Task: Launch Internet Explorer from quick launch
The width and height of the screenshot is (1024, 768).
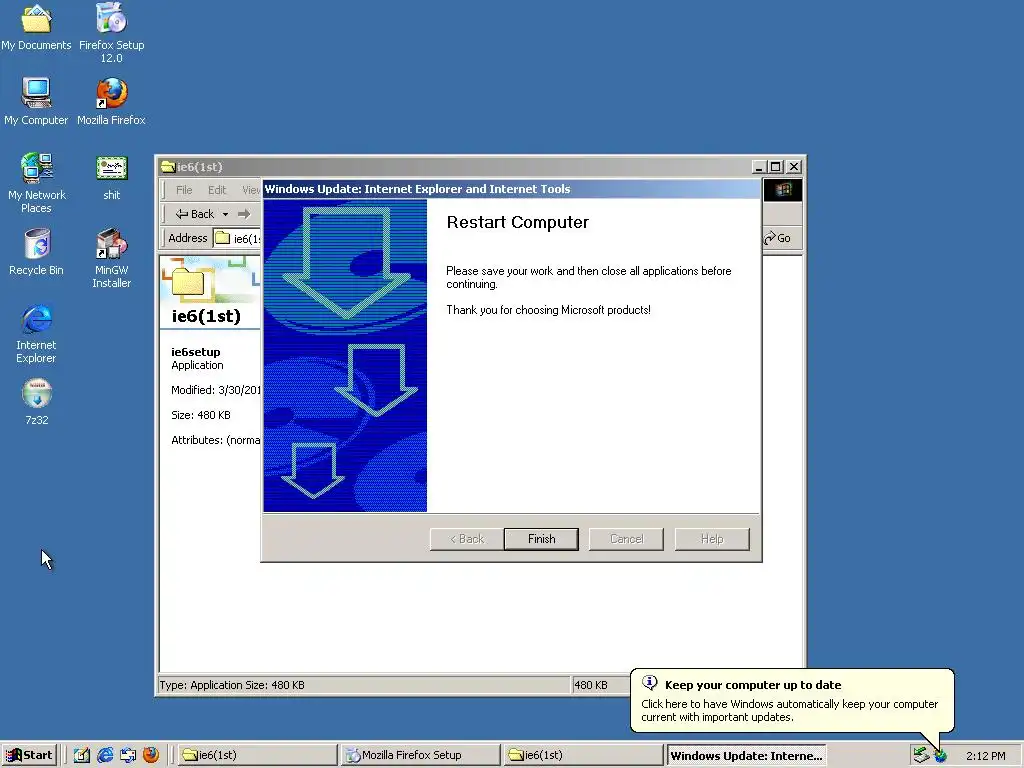Action: pos(105,755)
